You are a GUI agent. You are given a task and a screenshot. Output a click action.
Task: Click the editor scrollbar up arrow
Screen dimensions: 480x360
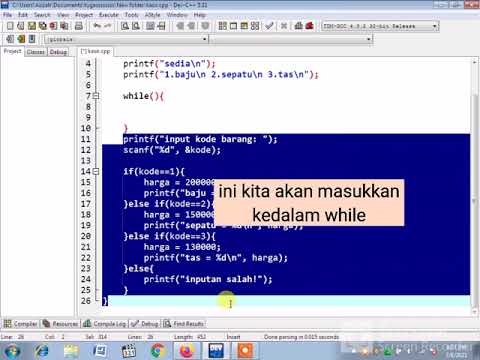click(x=474, y=63)
